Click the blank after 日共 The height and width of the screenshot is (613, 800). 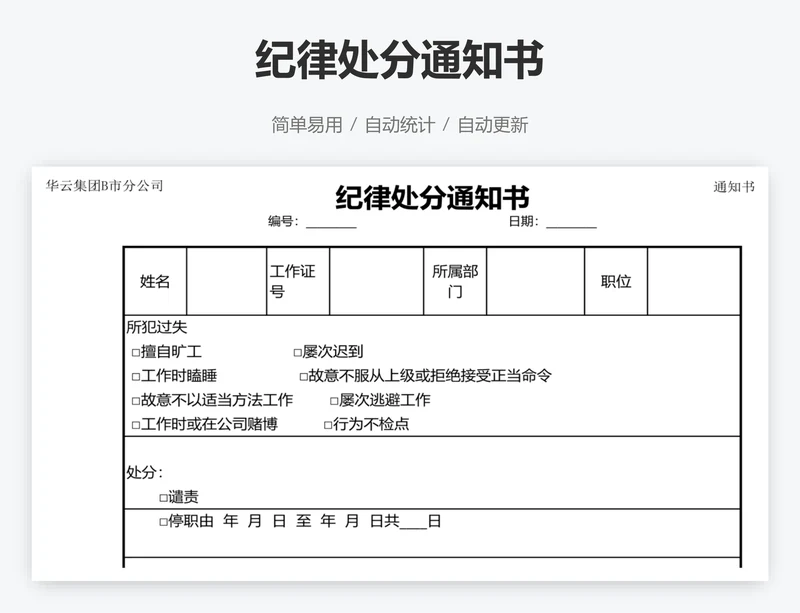[x=413, y=524]
